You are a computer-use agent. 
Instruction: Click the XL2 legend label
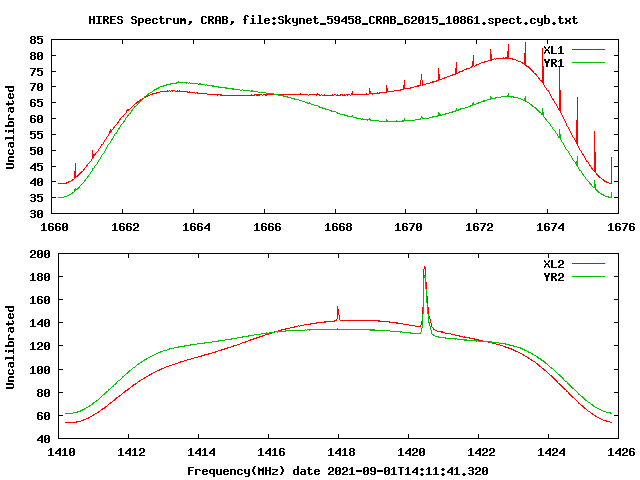(554, 264)
